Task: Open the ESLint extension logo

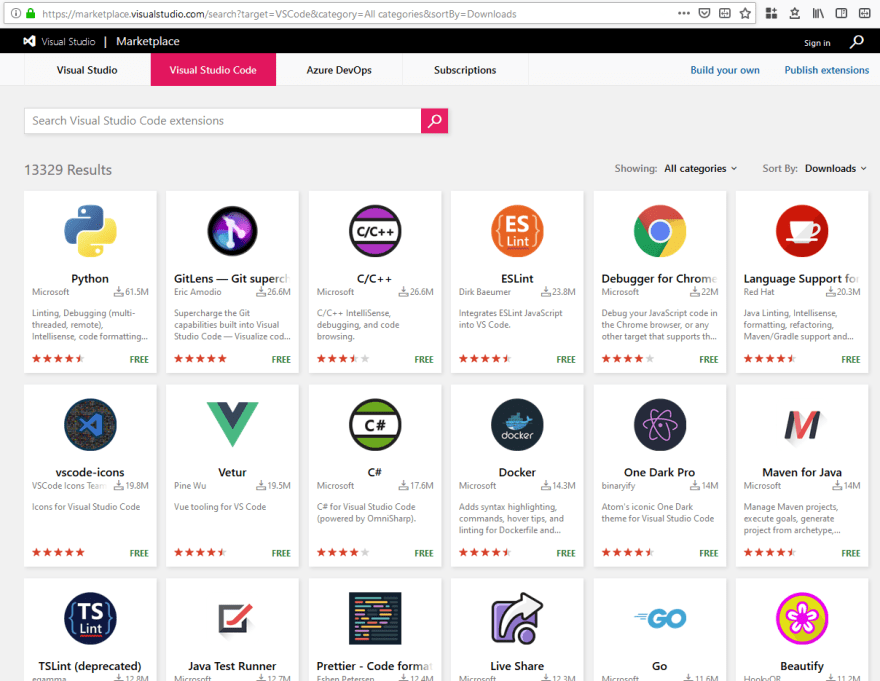Action: (517, 231)
